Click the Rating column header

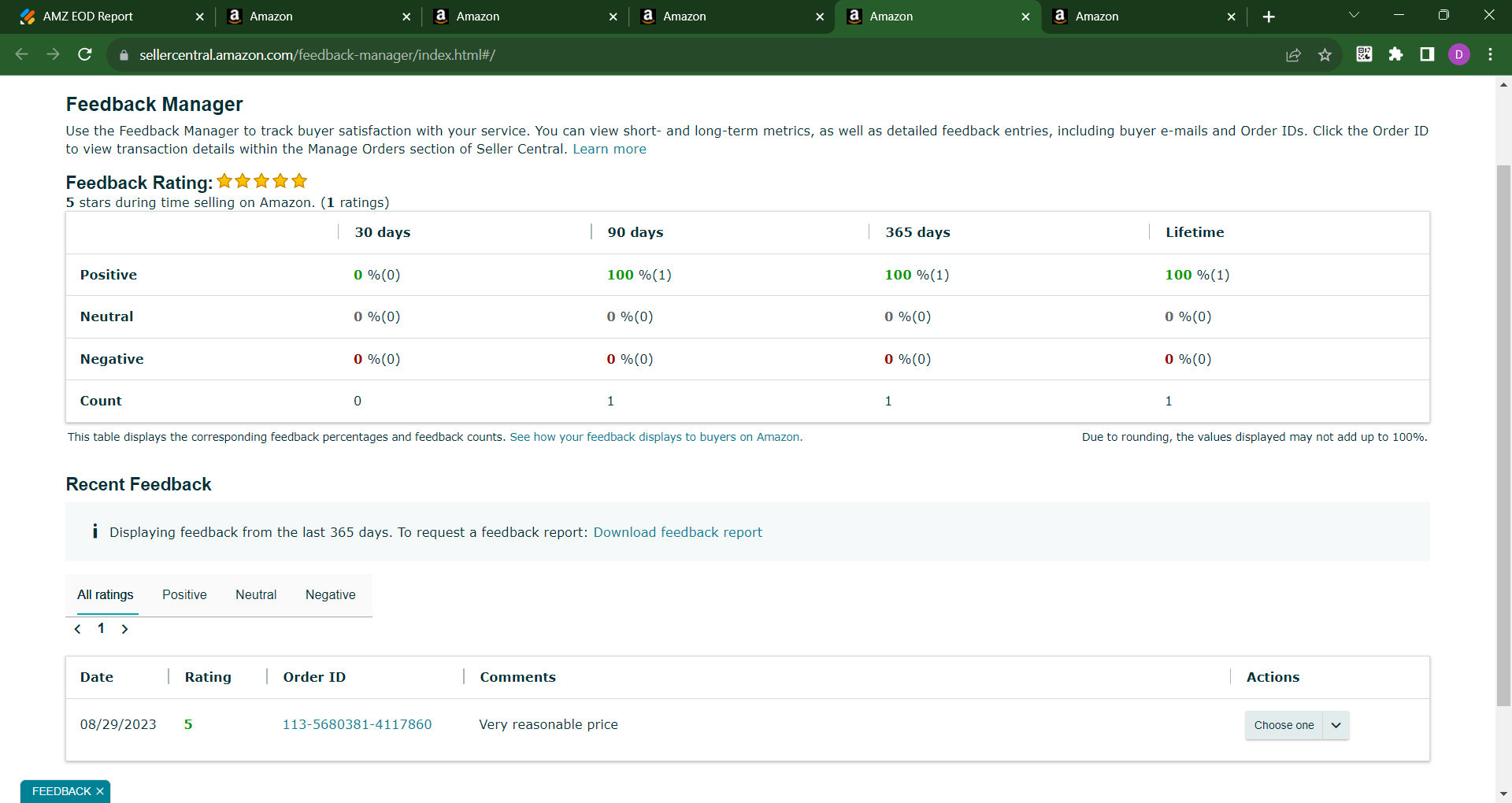click(208, 677)
